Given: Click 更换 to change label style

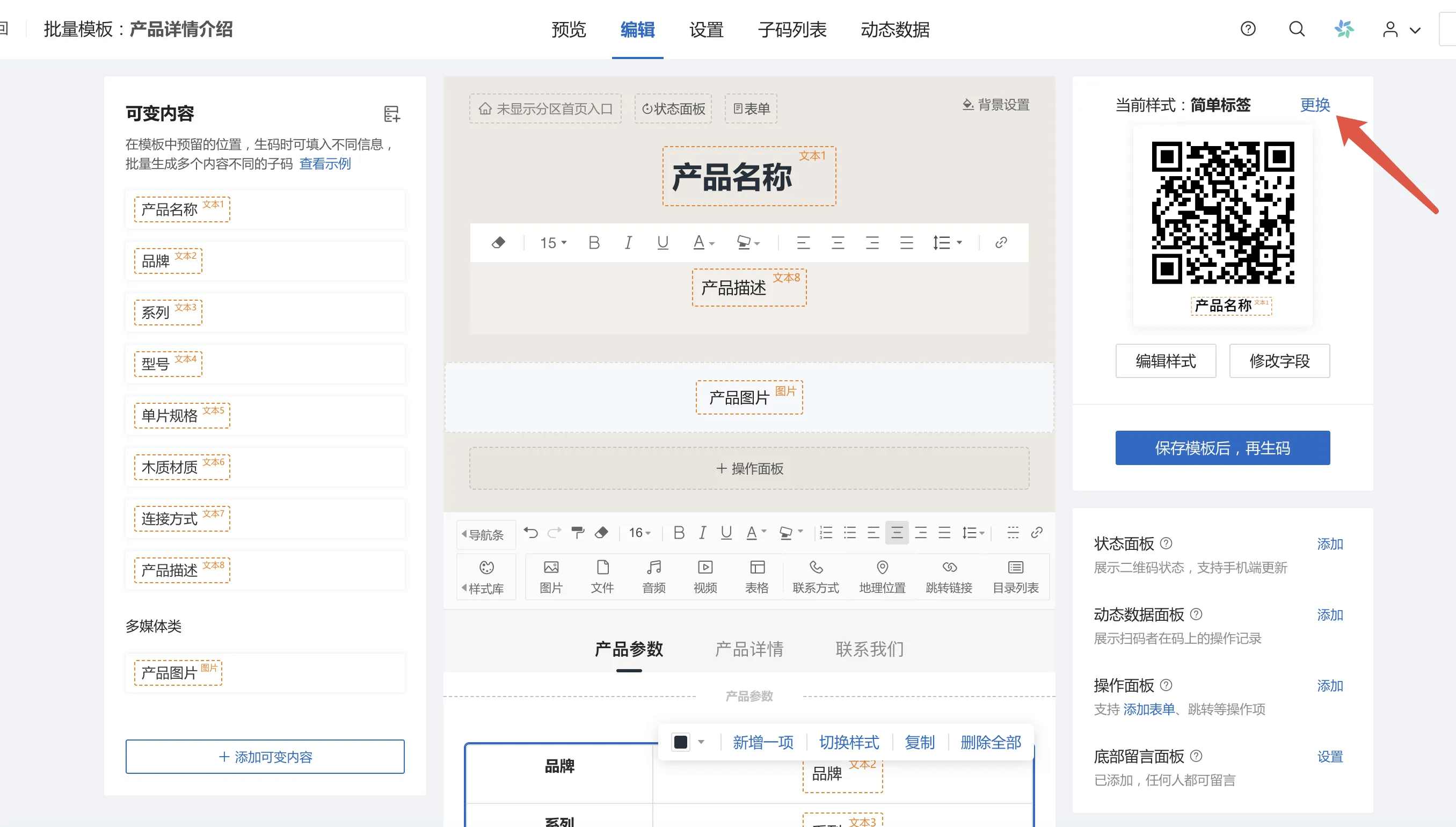Looking at the screenshot, I should click(x=1315, y=105).
